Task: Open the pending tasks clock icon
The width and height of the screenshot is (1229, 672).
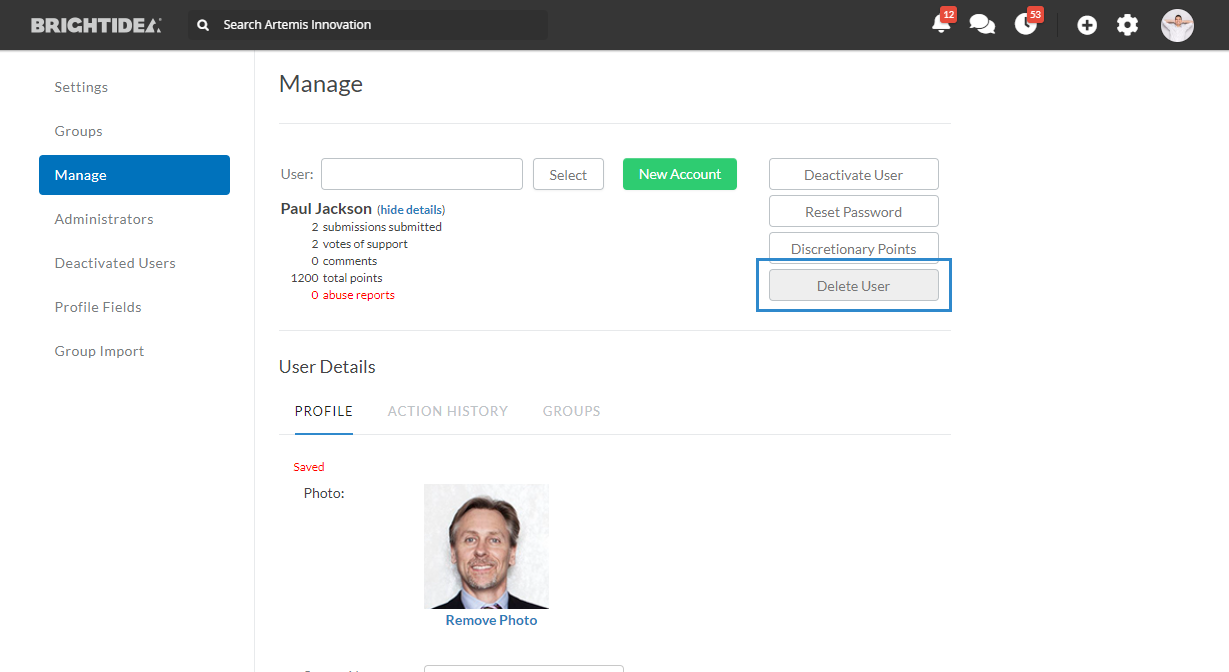Action: point(1026,24)
